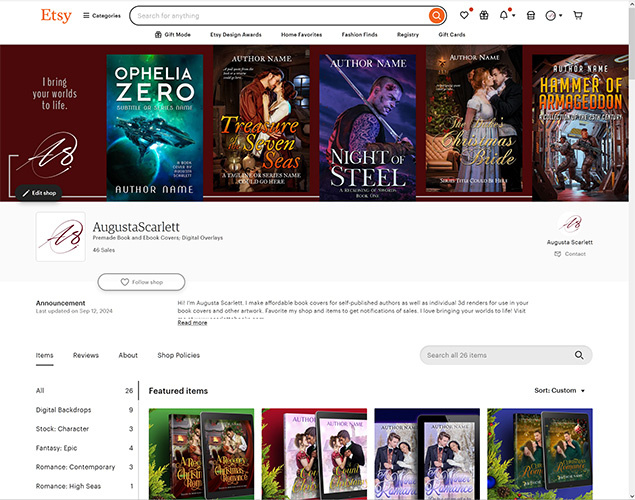Open the shopping cart

(x=578, y=16)
